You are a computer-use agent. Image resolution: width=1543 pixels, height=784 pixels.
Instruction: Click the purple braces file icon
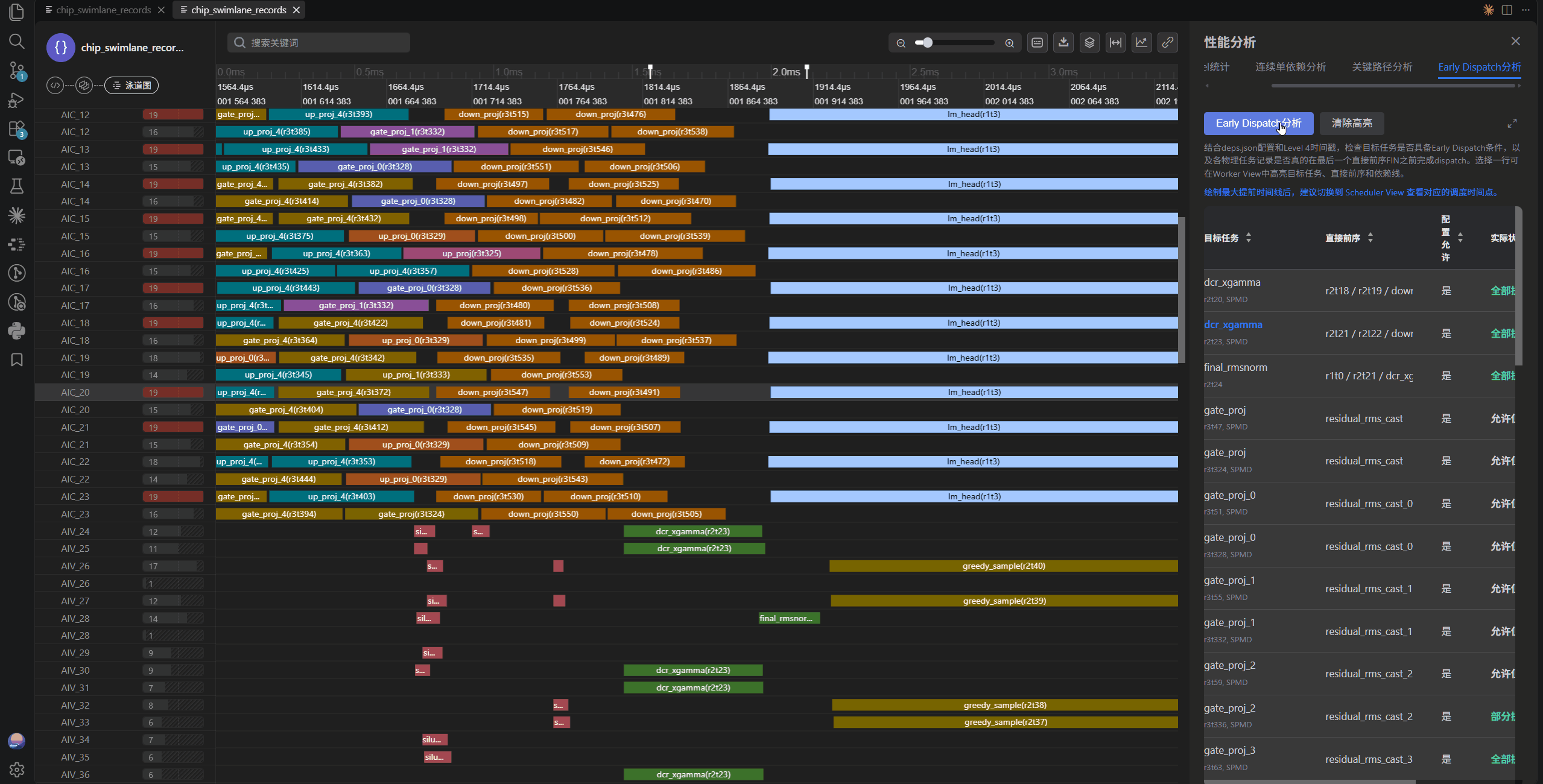61,48
